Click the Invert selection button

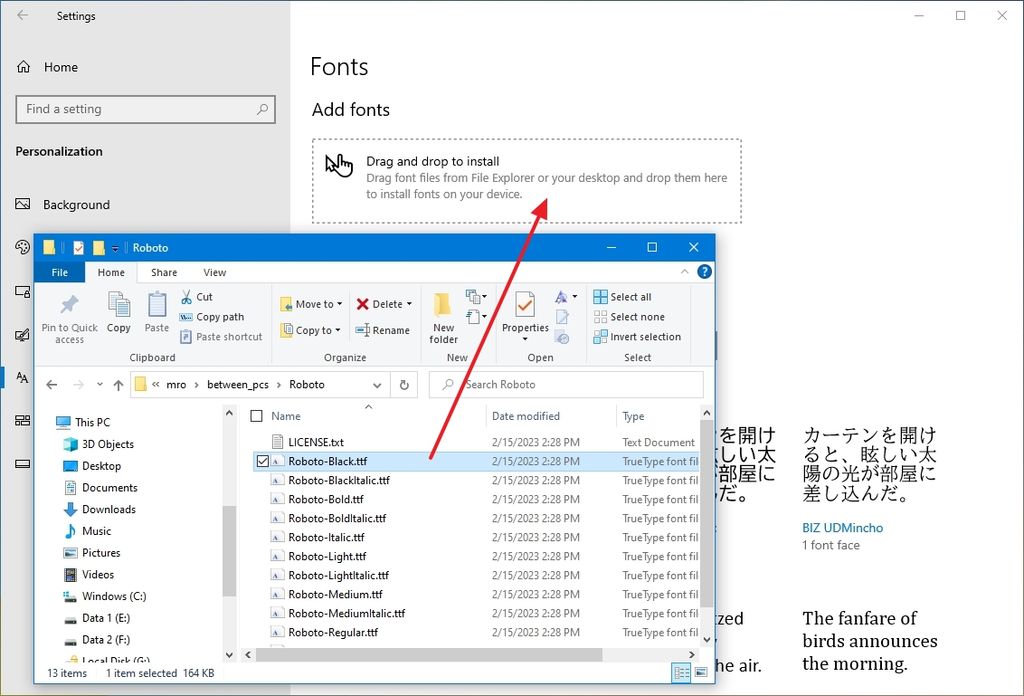(636, 337)
